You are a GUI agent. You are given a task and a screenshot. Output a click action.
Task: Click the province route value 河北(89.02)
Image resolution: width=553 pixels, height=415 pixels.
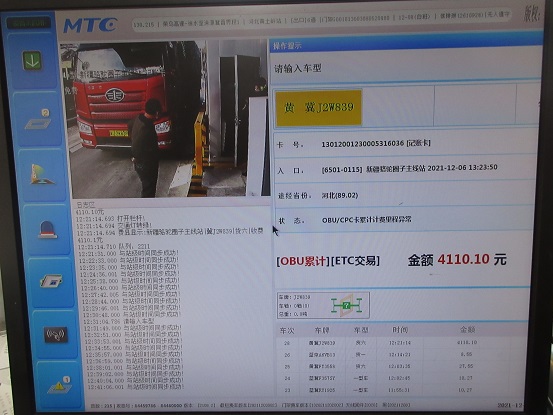[340, 195]
